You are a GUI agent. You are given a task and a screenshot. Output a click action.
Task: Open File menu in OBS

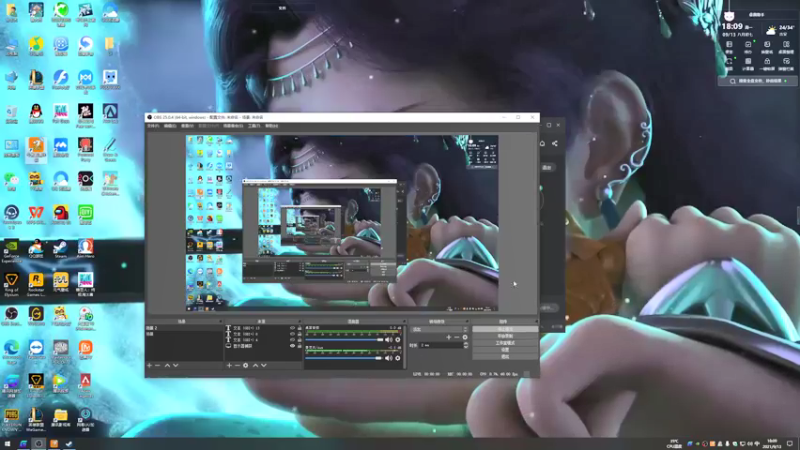coord(153,126)
